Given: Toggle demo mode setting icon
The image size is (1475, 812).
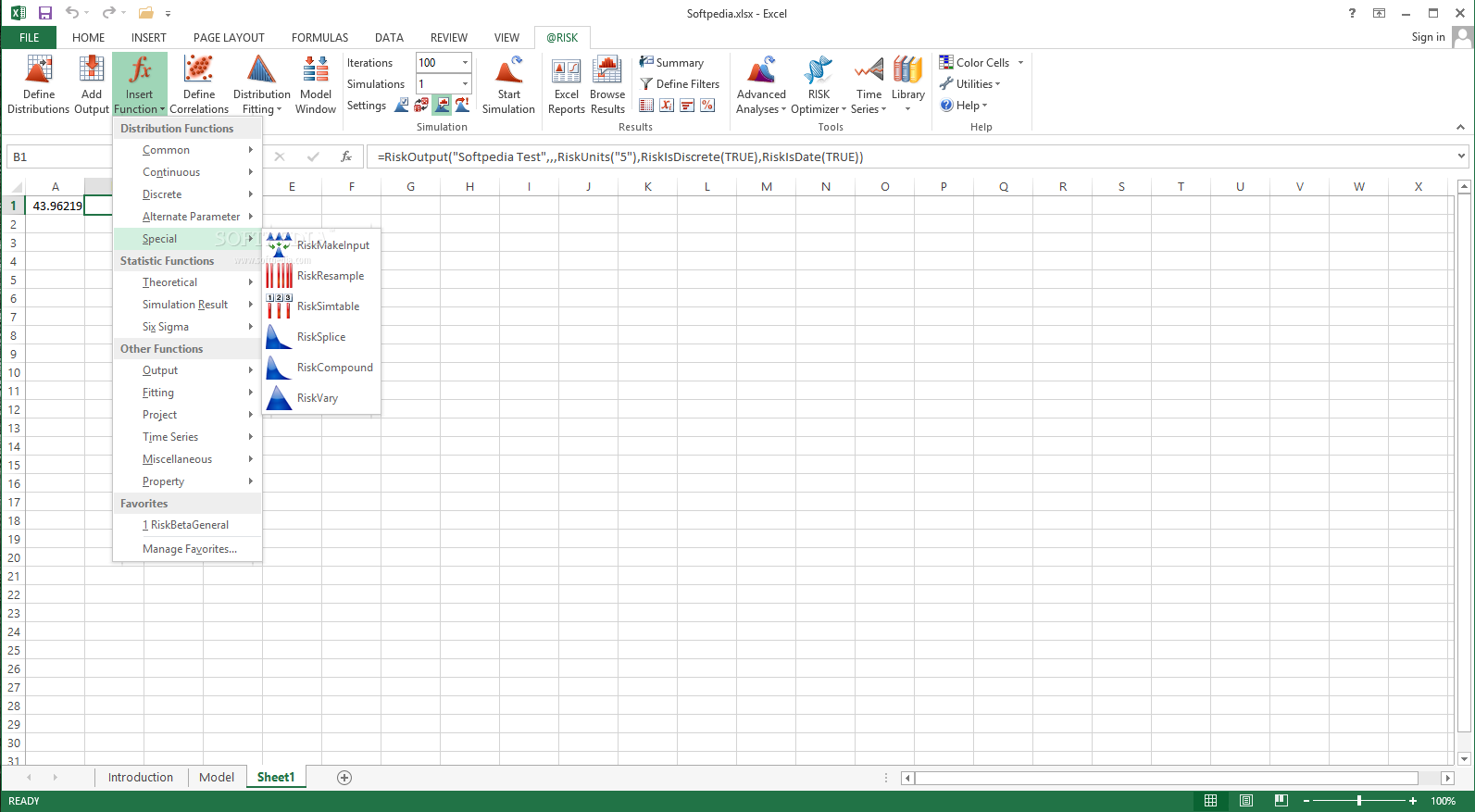Looking at the screenshot, I should [462, 106].
